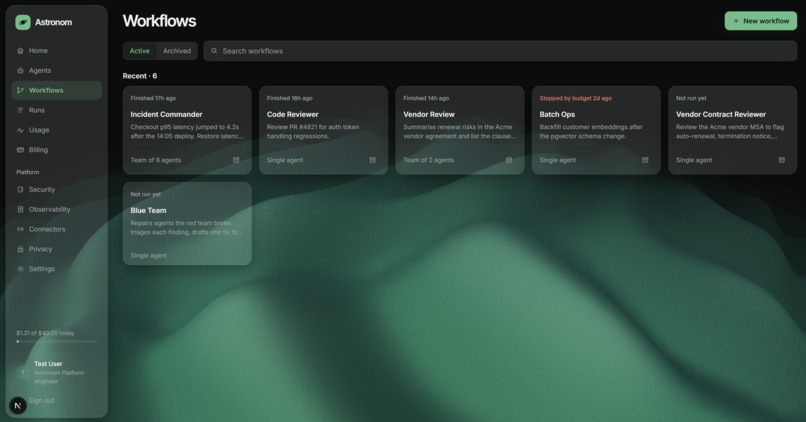The width and height of the screenshot is (806, 422).
Task: Click the Search workflows field
Action: click(x=500, y=51)
